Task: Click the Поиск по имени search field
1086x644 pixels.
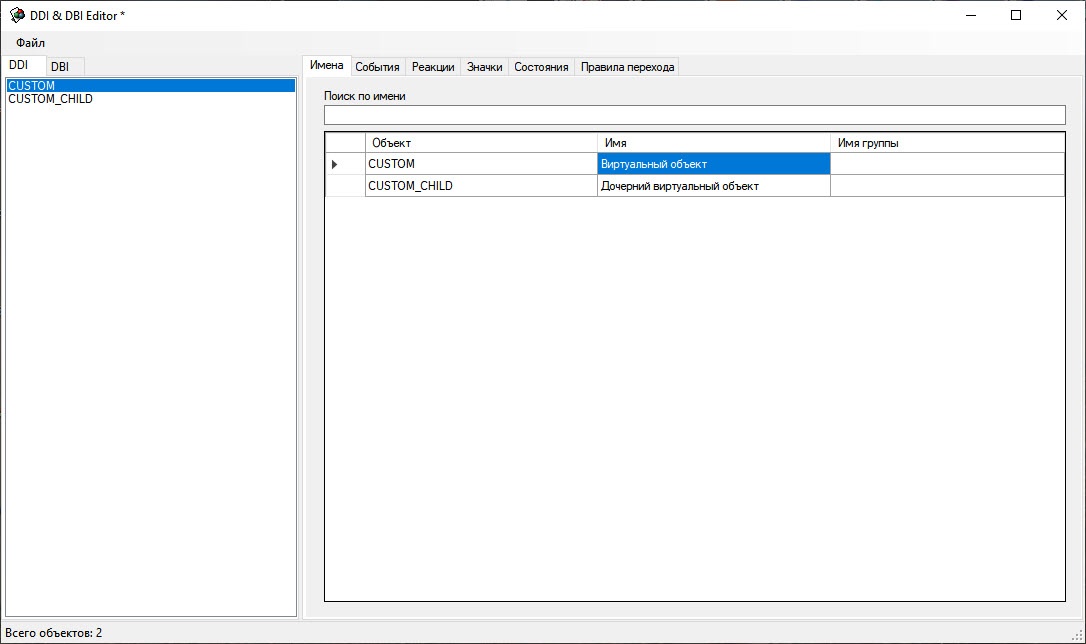Action: 694,115
